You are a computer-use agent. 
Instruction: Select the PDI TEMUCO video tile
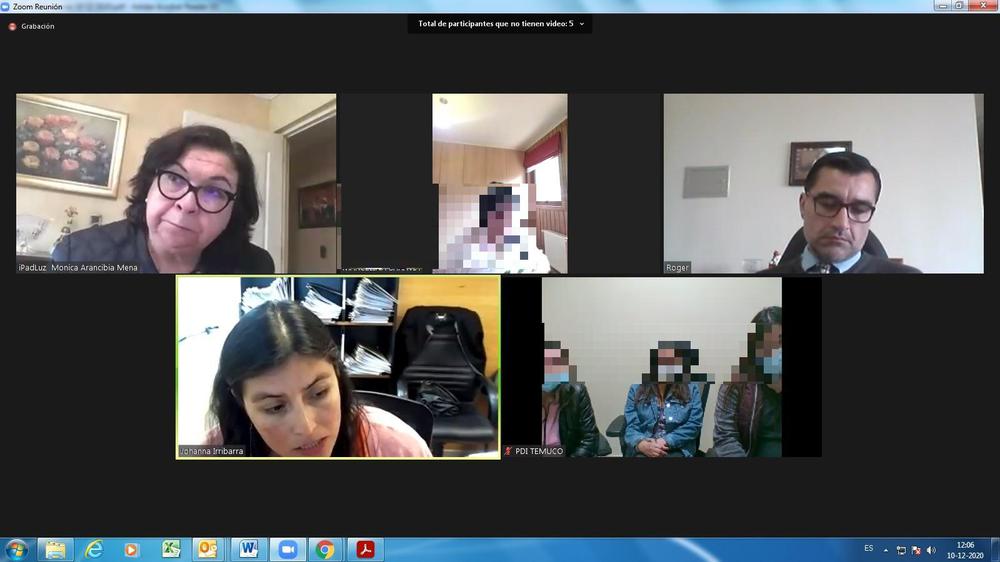coord(661,367)
